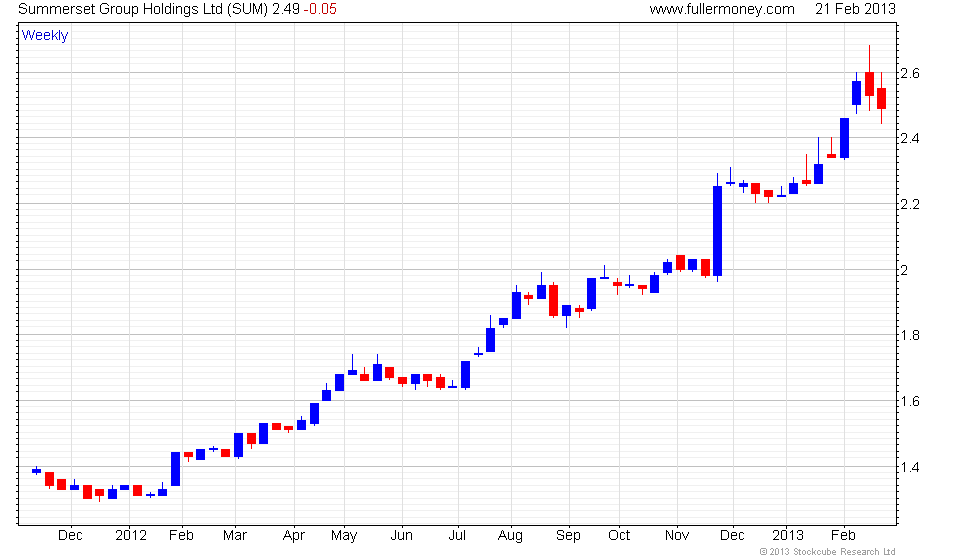
Task: Click the first 'Dec' label on time axis
Action: pyautogui.click(x=70, y=536)
